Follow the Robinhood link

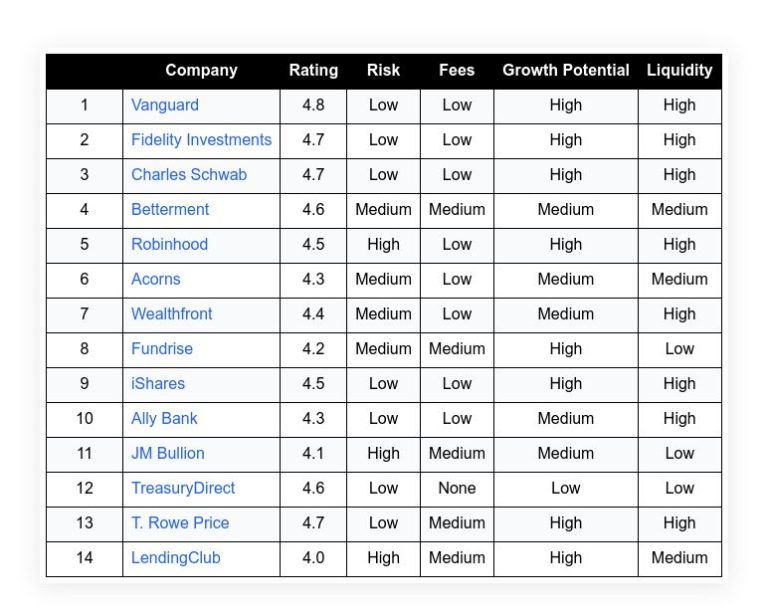click(169, 244)
